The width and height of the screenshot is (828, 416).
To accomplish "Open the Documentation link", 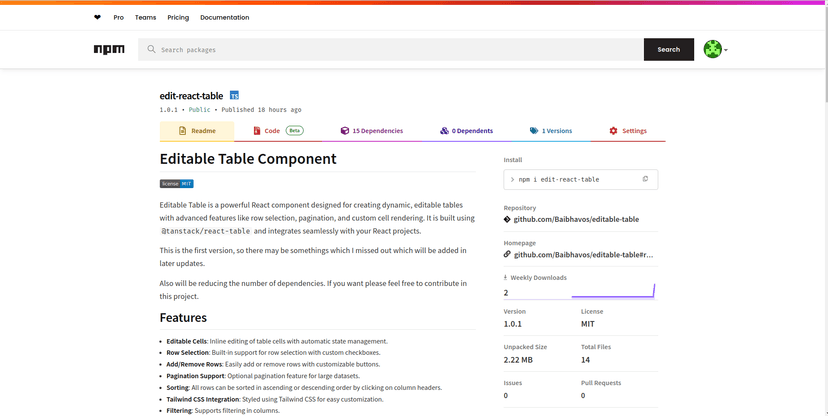I will [224, 17].
